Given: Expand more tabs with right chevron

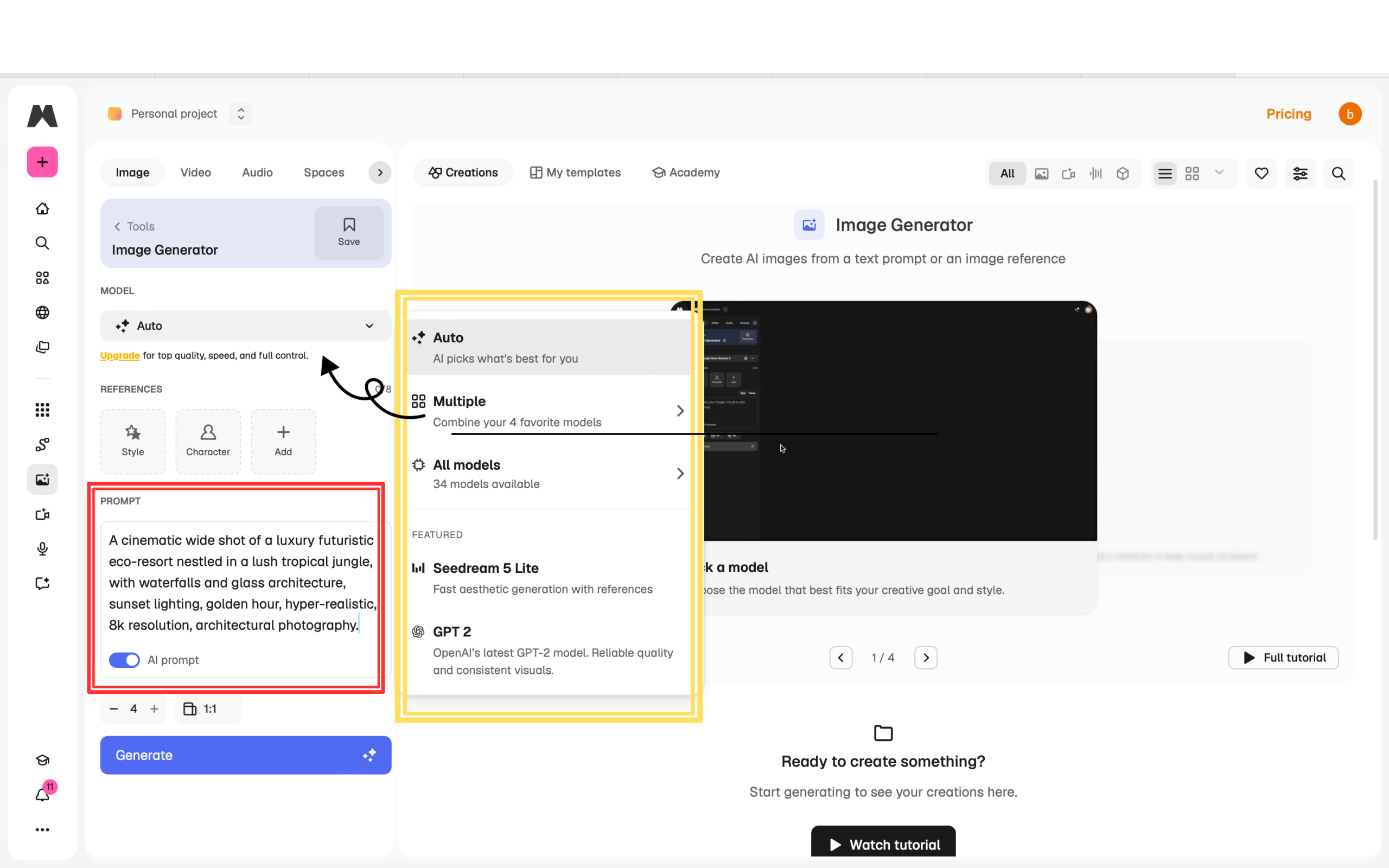Looking at the screenshot, I should (379, 172).
